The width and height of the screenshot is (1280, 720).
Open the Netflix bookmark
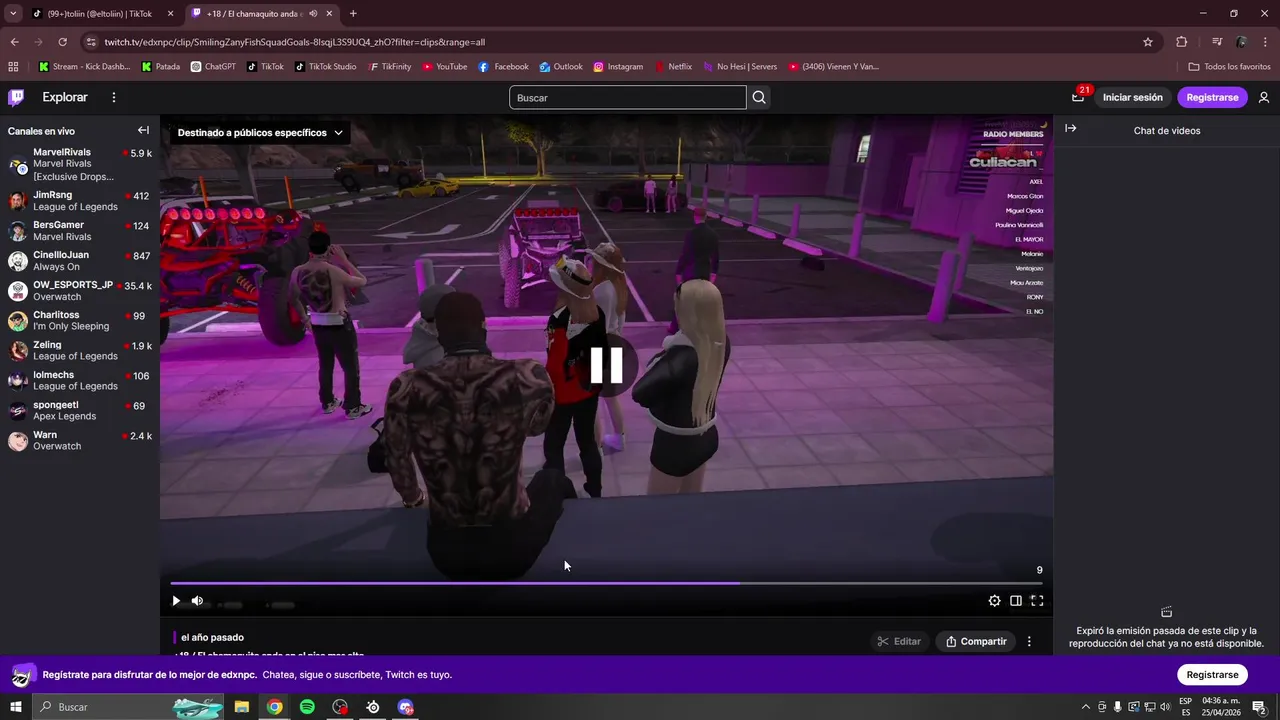pos(673,67)
